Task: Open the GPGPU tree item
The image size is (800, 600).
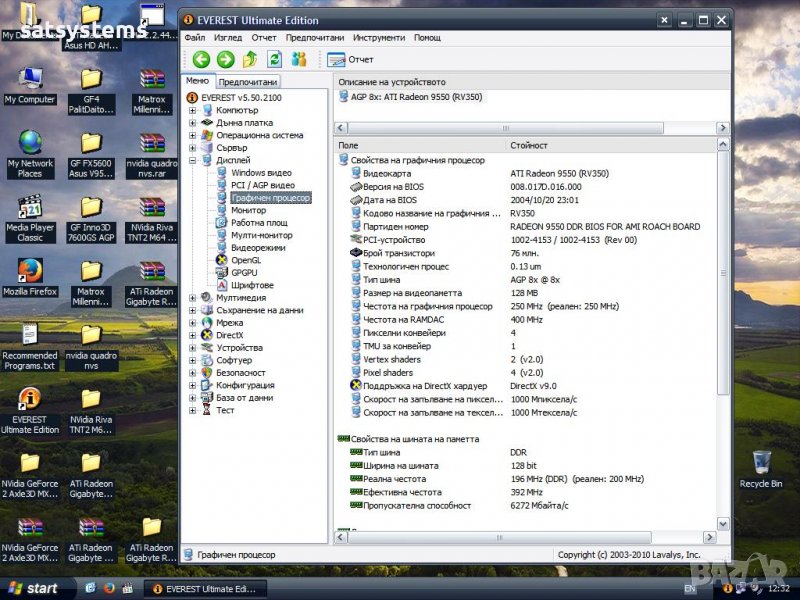Action: pyautogui.click(x=244, y=272)
